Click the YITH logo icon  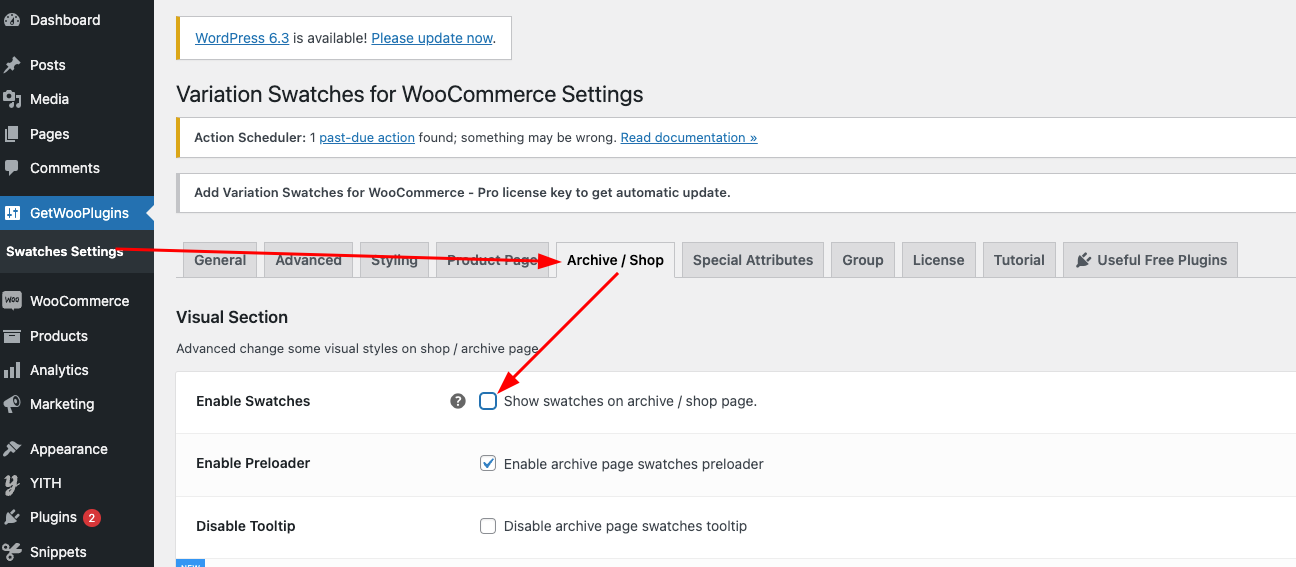coord(12,484)
